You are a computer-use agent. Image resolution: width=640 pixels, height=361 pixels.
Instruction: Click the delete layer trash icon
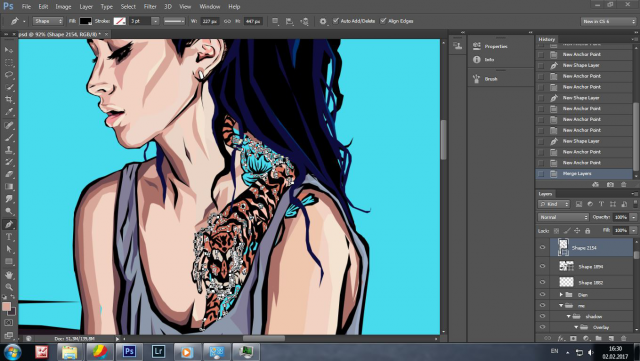point(623,338)
